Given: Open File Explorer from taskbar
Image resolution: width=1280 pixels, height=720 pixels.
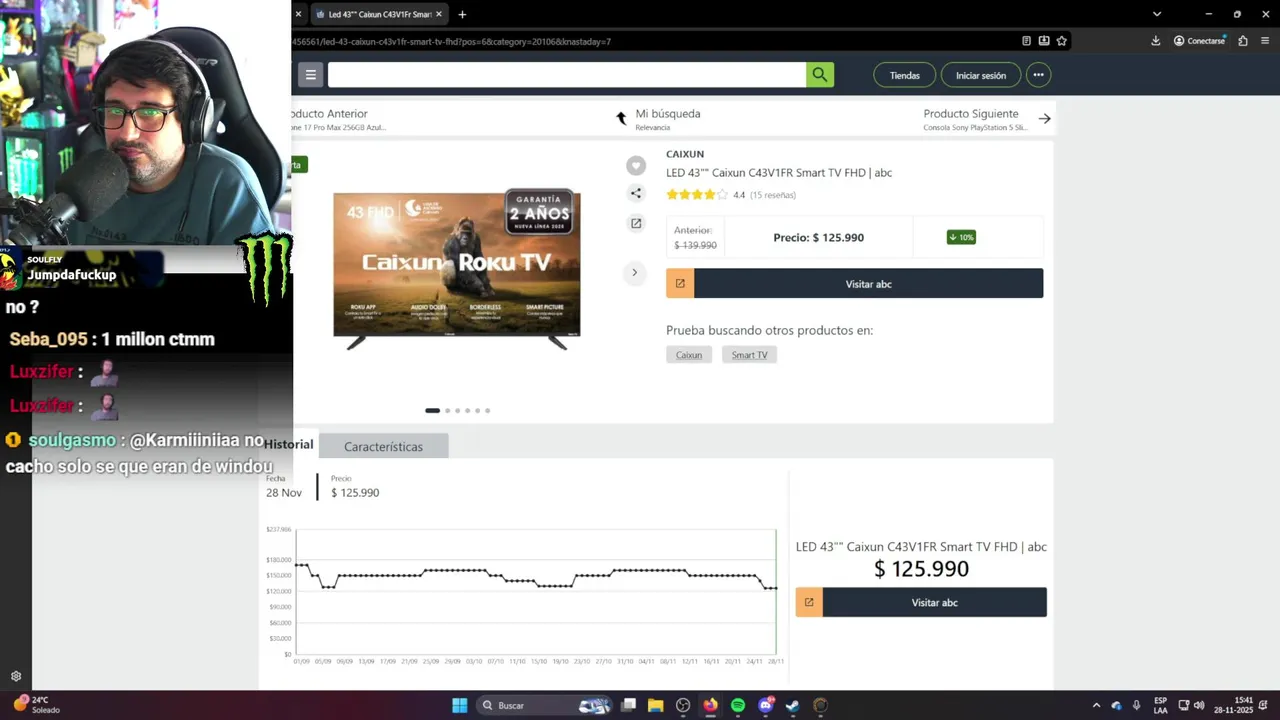Looking at the screenshot, I should (x=656, y=705).
